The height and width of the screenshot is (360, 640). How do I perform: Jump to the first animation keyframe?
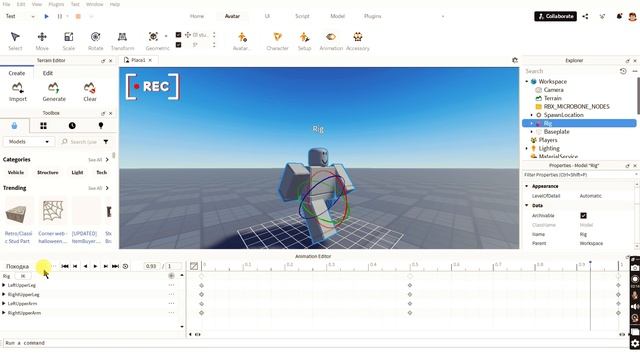tap(64, 266)
